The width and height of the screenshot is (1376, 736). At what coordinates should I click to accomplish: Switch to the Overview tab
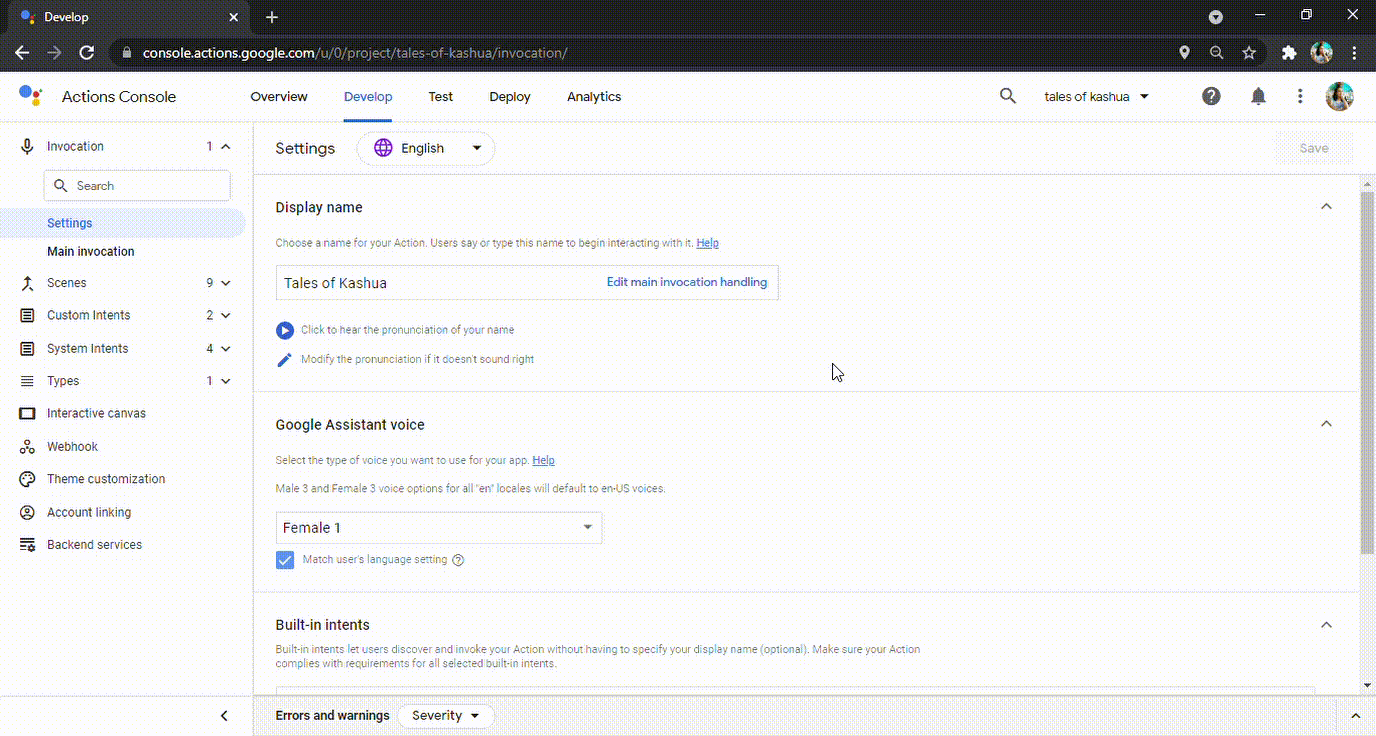[279, 97]
